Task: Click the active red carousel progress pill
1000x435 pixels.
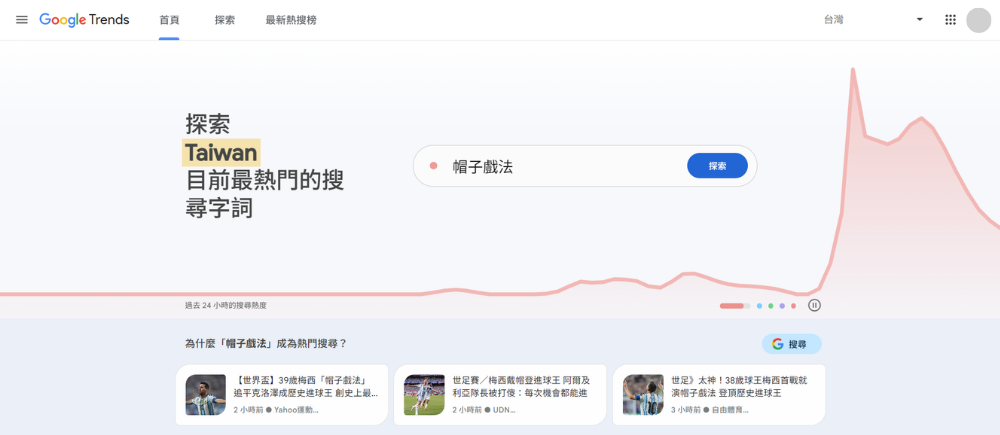Action: (x=735, y=306)
